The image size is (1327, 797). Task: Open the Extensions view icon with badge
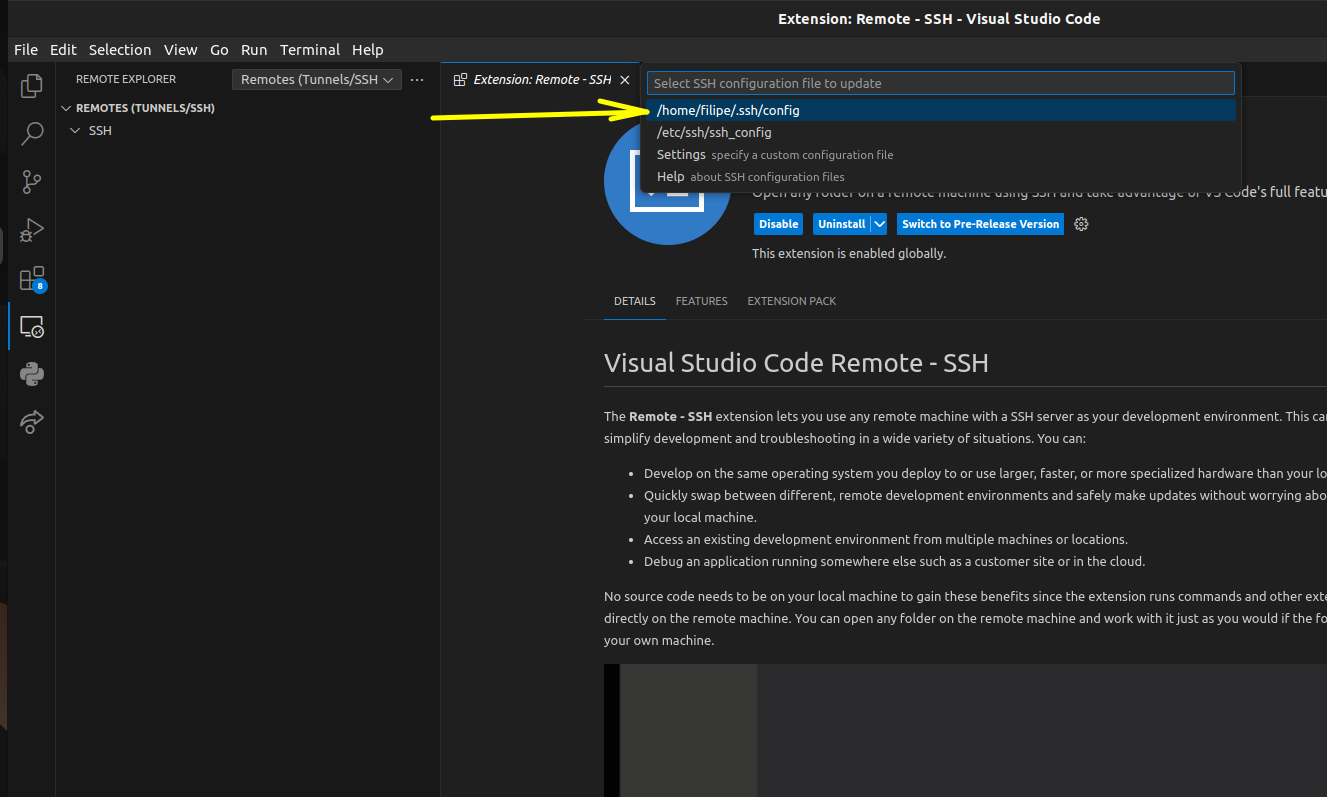(x=32, y=278)
